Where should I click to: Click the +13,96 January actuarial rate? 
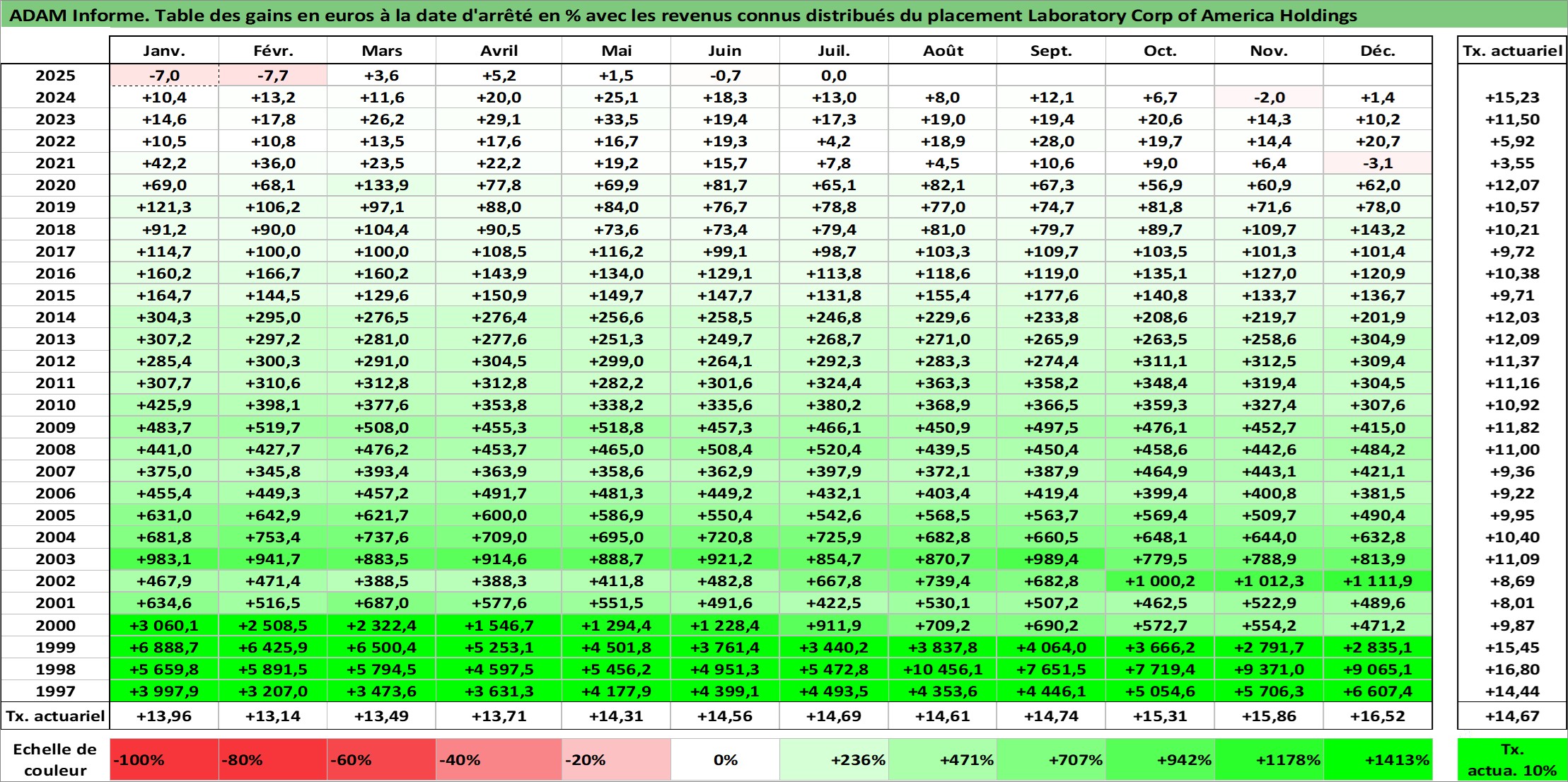tap(164, 716)
